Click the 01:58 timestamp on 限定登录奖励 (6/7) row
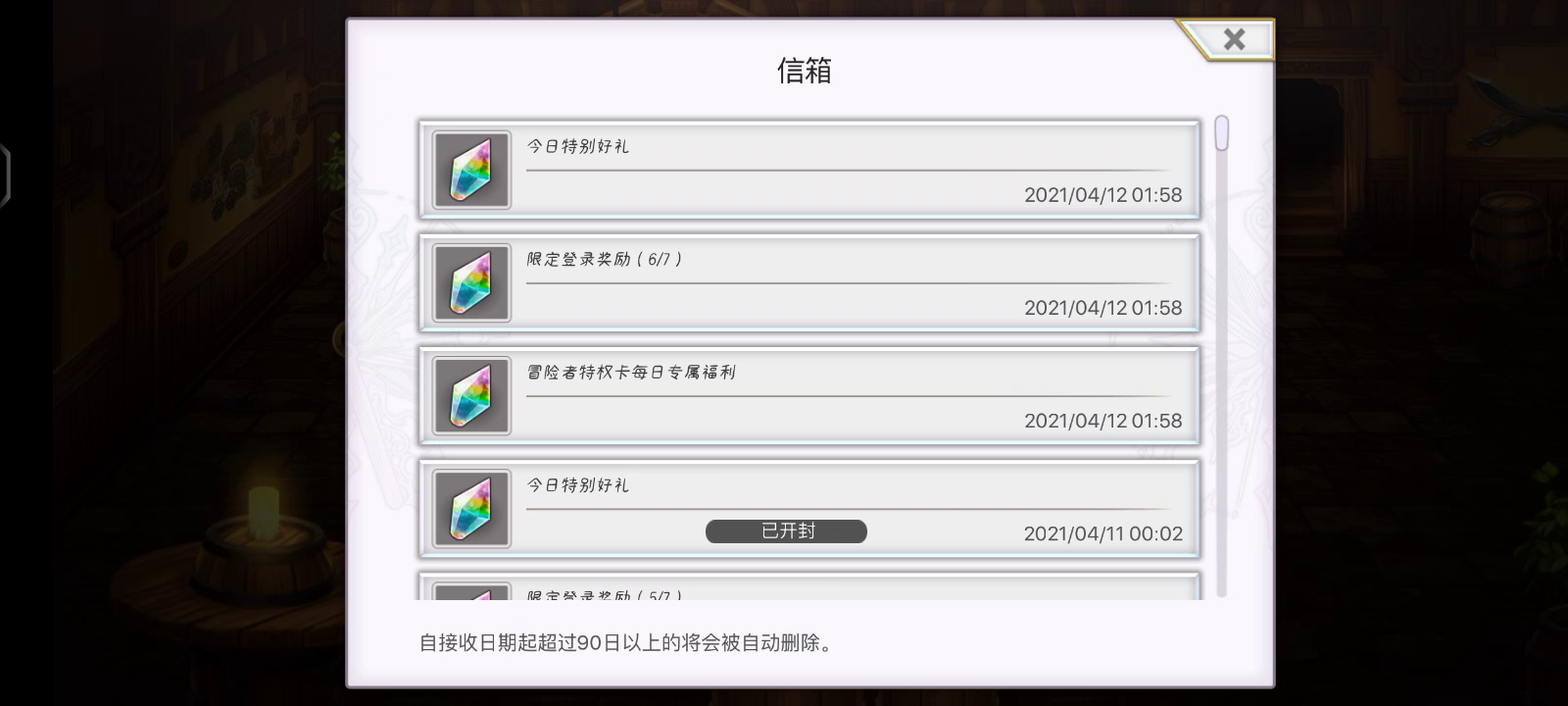This screenshot has width=1568, height=706. [x=1103, y=308]
